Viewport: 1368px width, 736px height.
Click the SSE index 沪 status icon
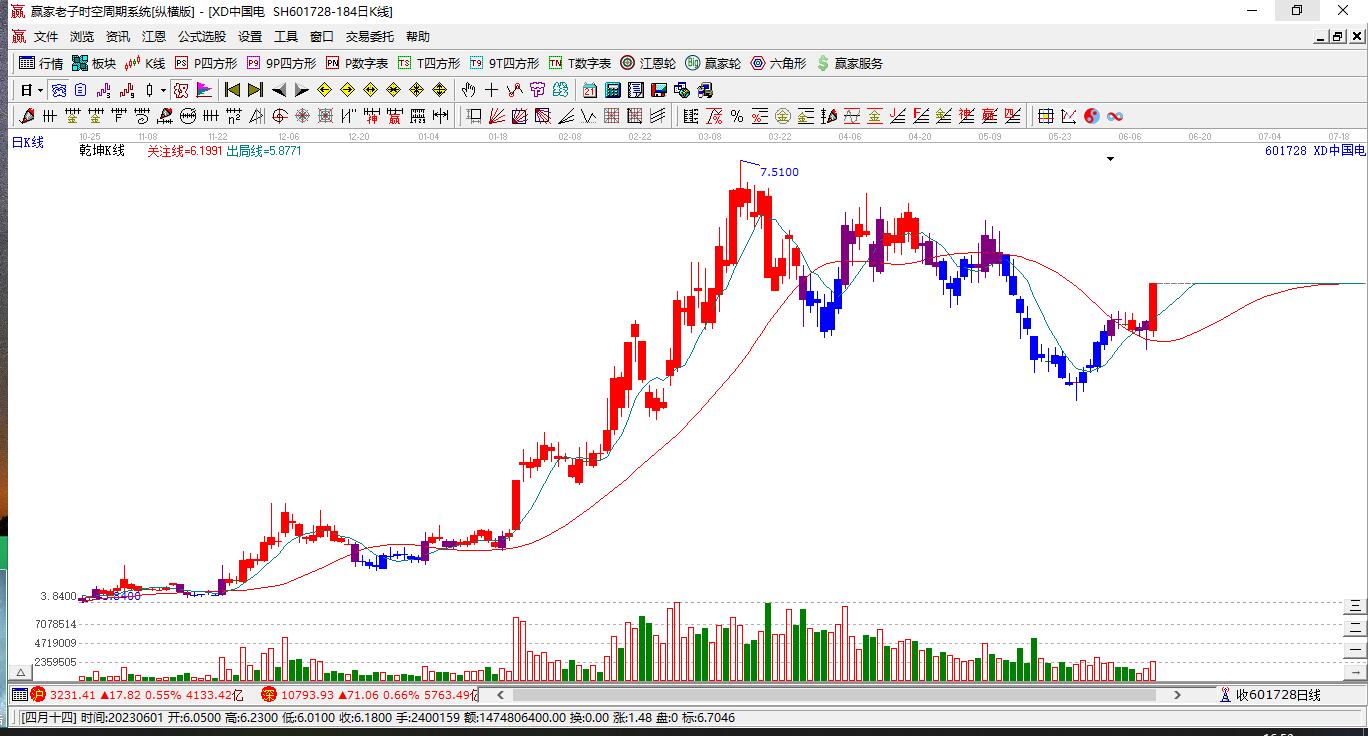point(38,695)
